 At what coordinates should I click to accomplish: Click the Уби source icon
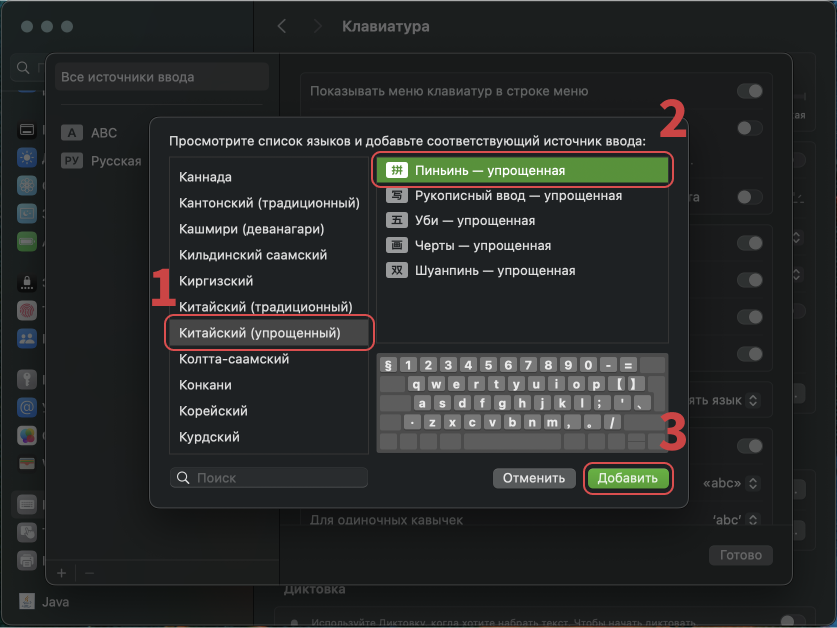click(397, 221)
